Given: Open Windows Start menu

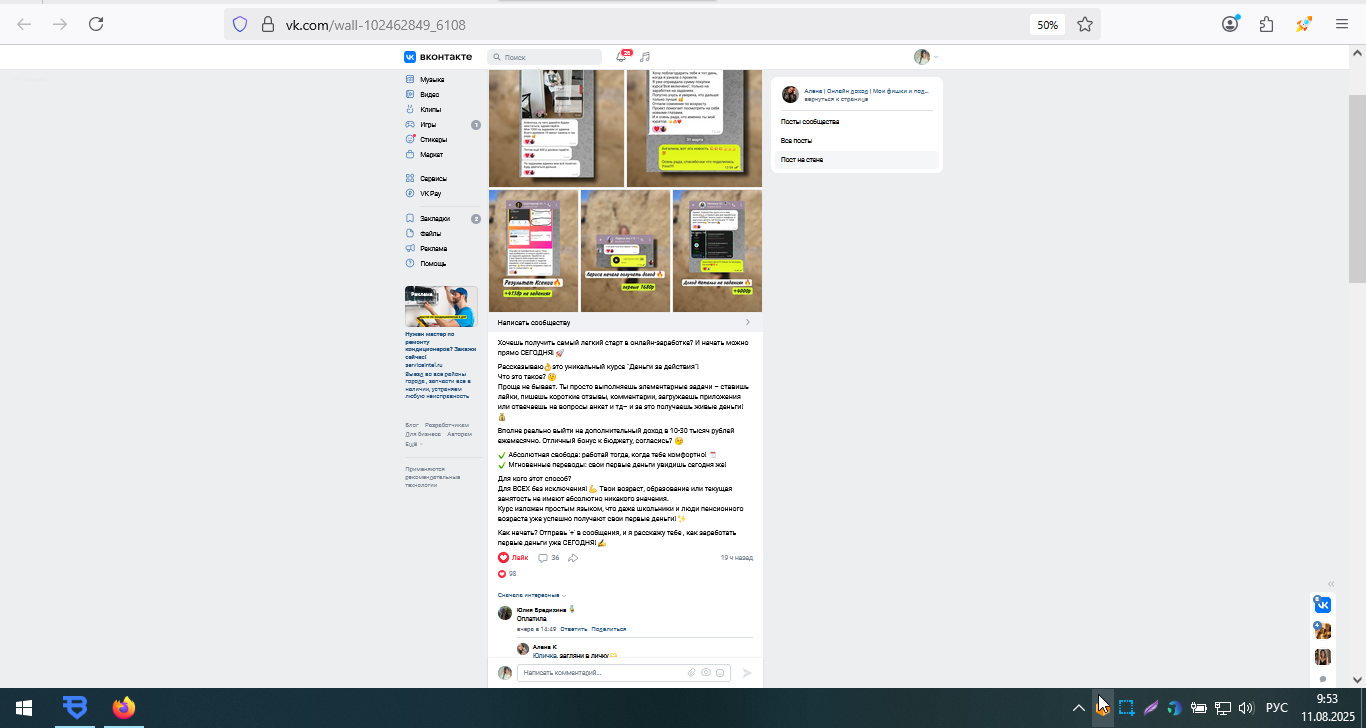Looking at the screenshot, I should 24,708.
